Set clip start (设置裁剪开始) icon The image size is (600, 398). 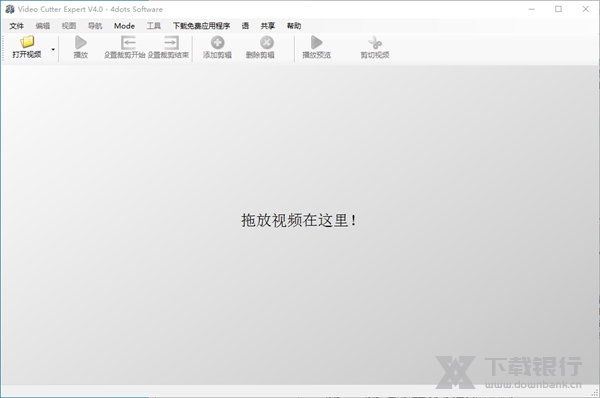128,42
